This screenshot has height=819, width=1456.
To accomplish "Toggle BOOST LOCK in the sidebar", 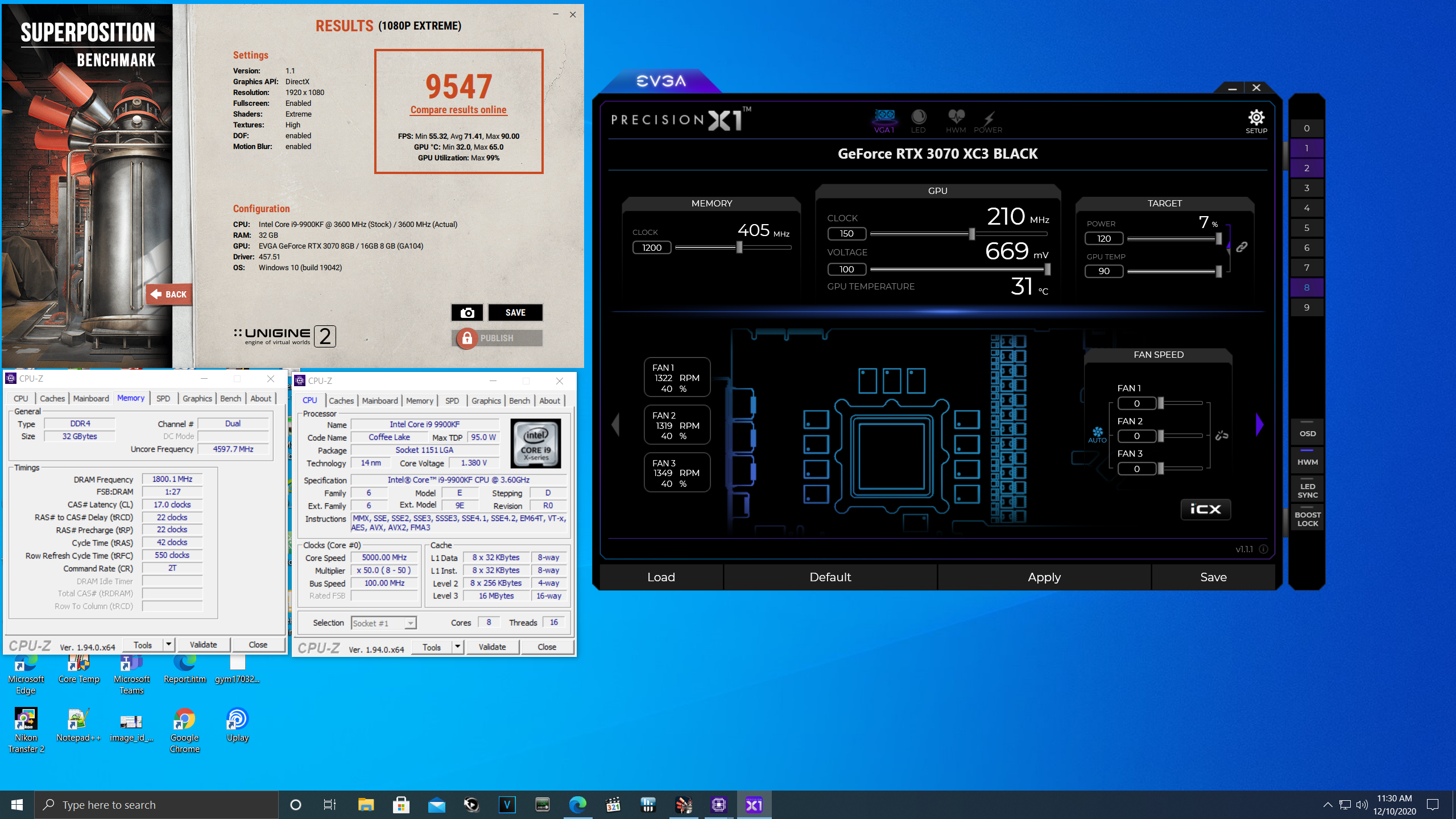I will pyautogui.click(x=1308, y=518).
